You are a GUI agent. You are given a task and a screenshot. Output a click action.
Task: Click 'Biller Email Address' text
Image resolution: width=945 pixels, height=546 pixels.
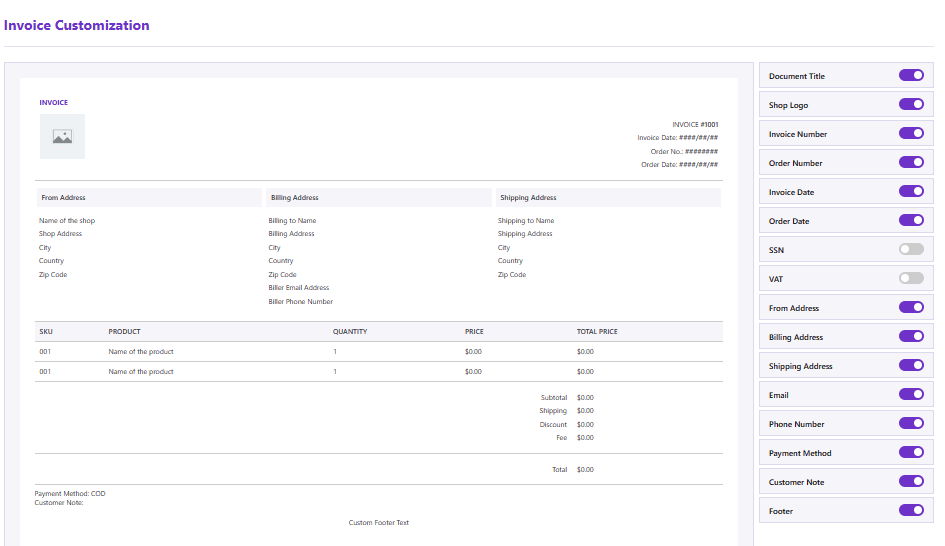[299, 288]
